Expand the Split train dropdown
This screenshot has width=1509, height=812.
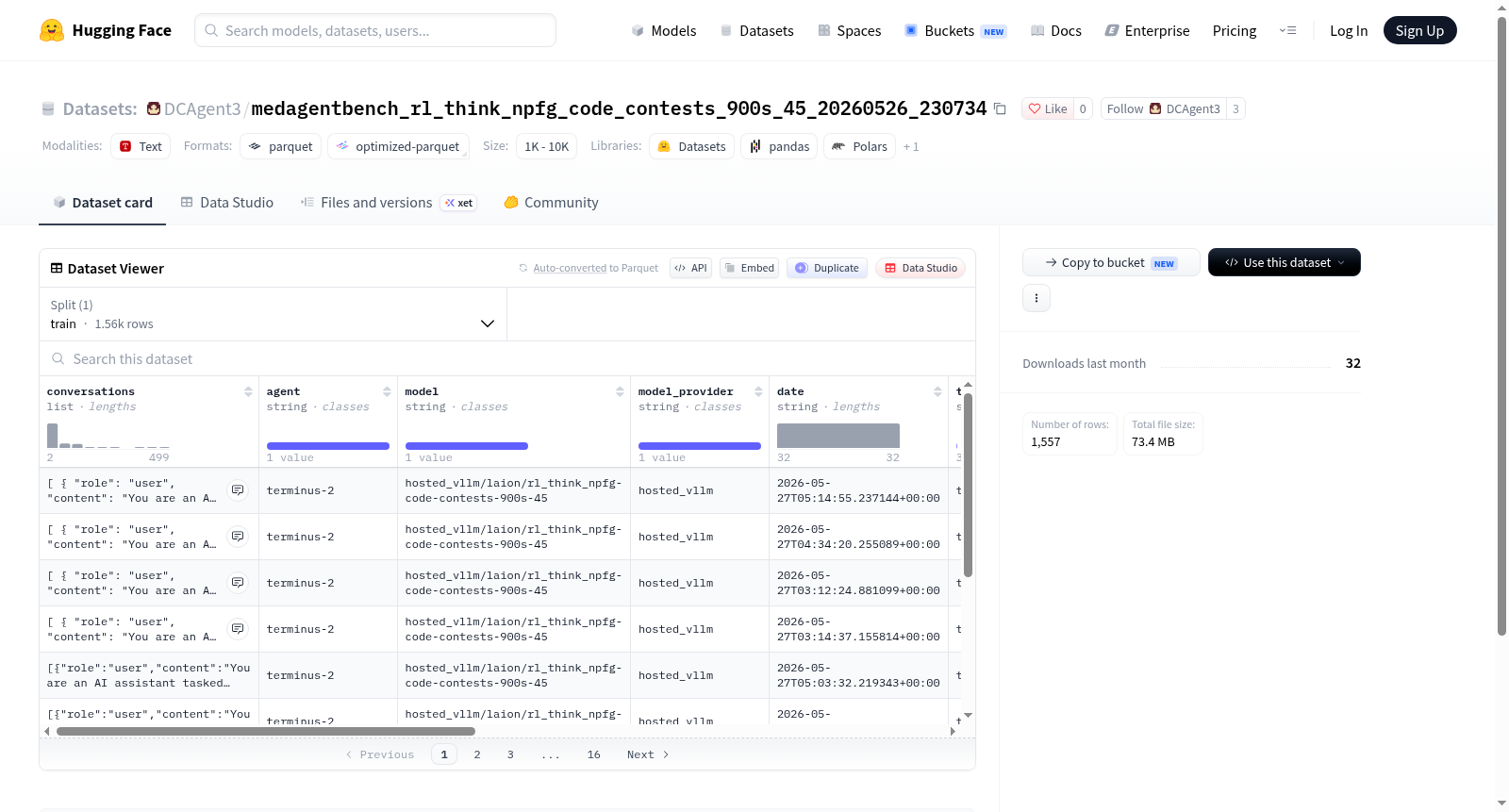[x=273, y=314]
